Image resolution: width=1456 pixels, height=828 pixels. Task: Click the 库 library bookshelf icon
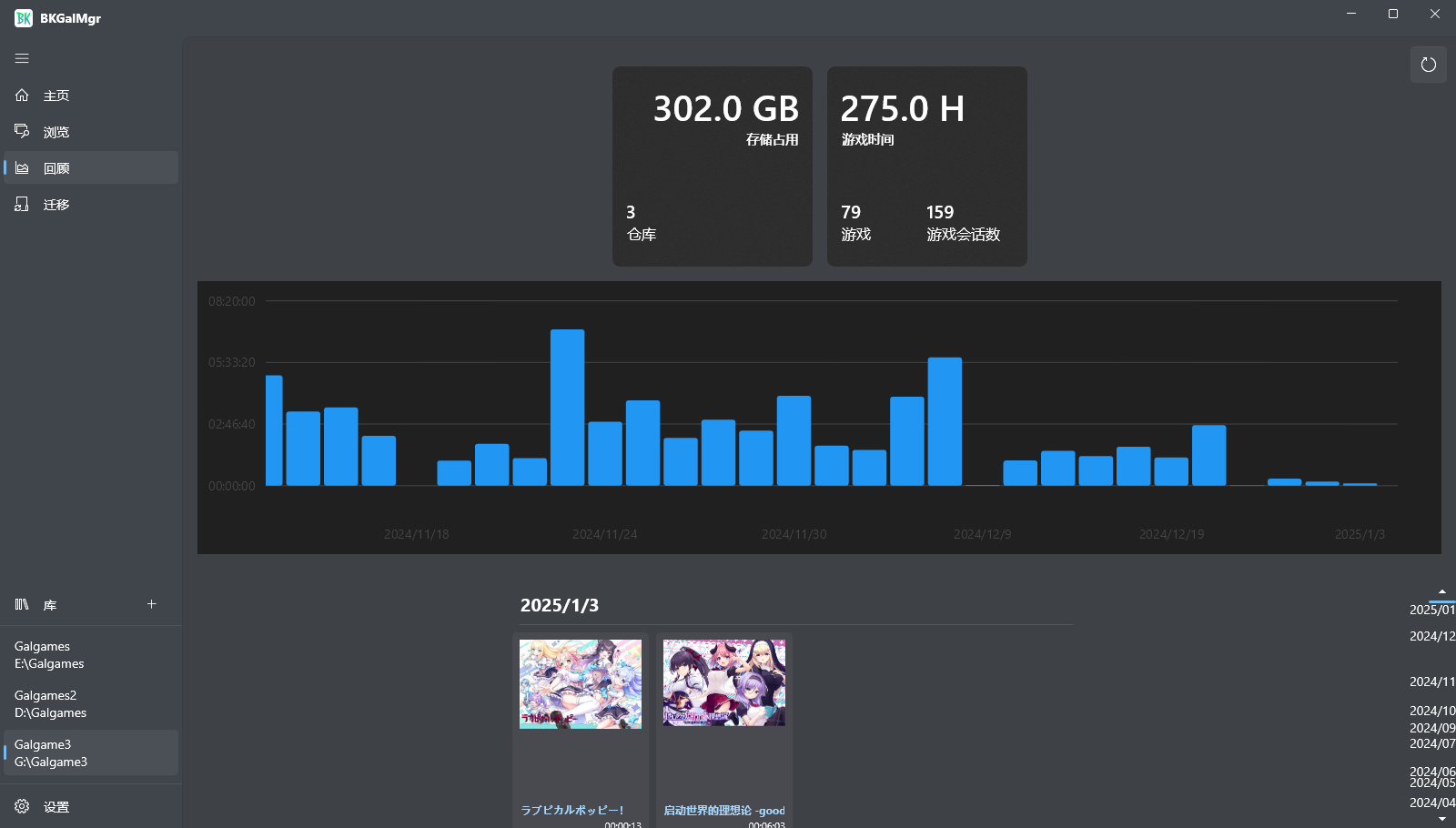click(x=22, y=604)
